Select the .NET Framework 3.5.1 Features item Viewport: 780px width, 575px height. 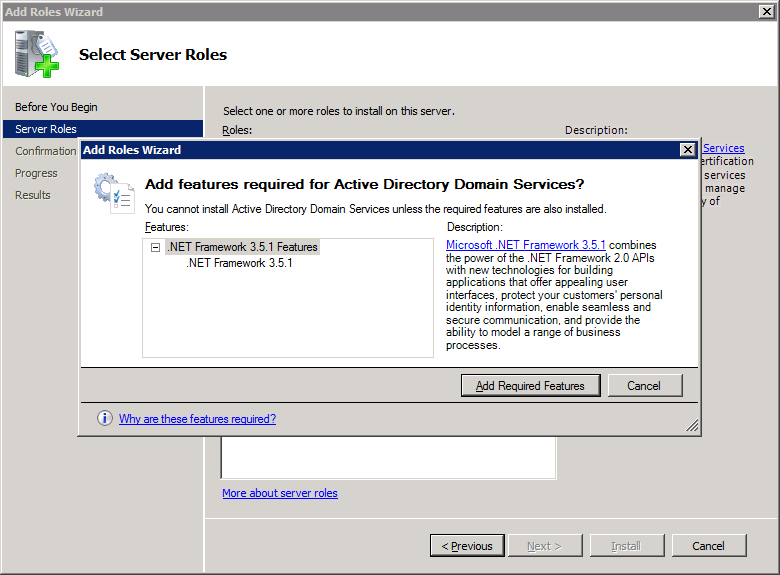pyautogui.click(x=242, y=247)
